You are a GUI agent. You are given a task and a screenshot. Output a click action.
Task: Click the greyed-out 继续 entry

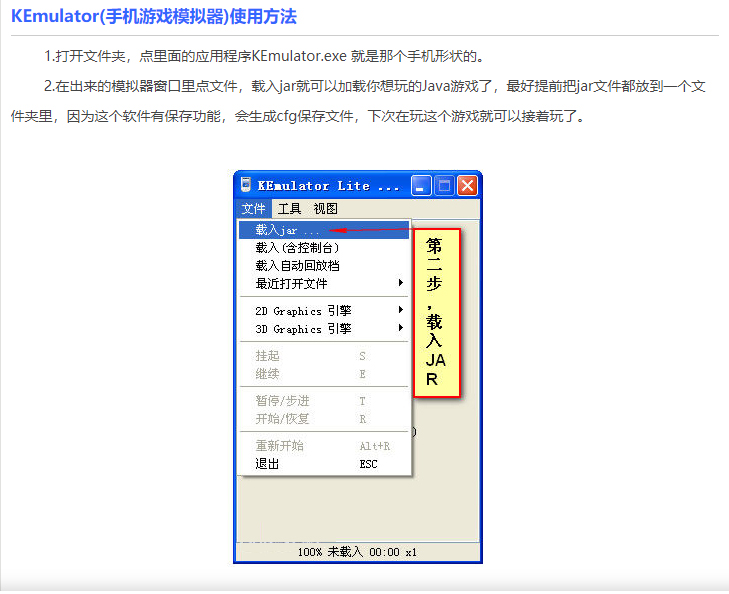[x=324, y=374]
